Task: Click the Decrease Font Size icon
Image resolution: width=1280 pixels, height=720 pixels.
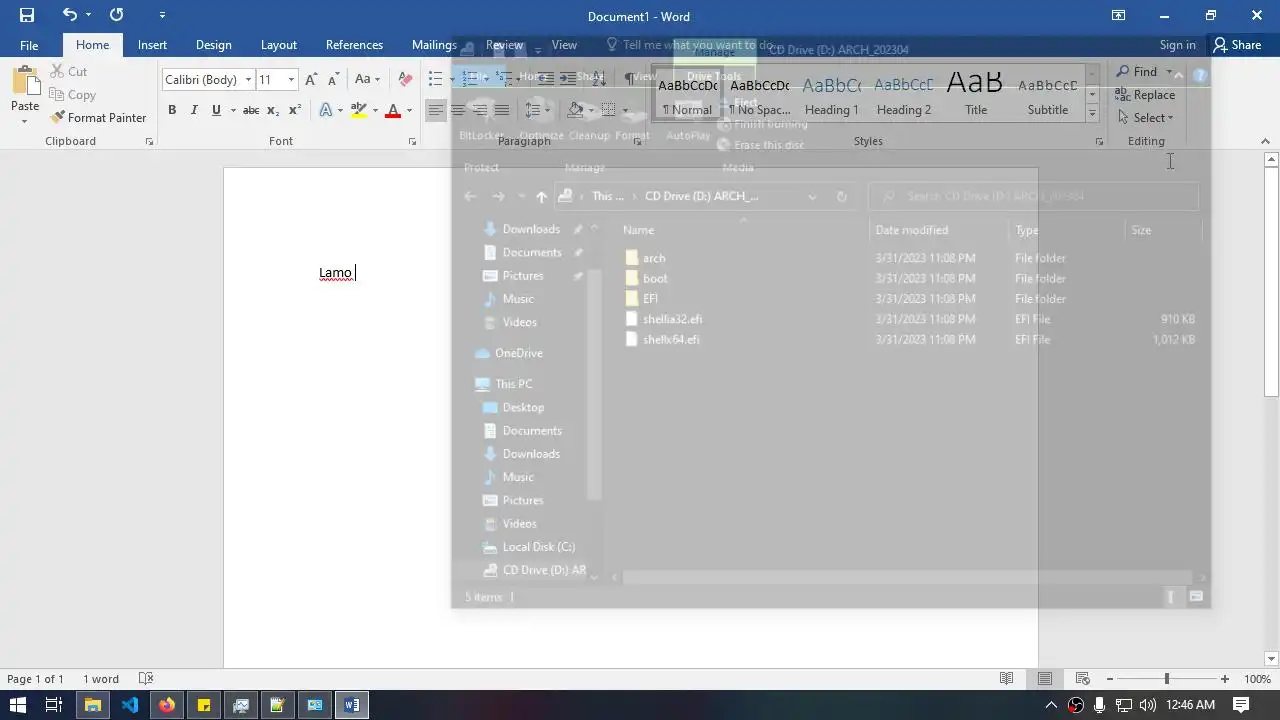Action: coord(332,80)
